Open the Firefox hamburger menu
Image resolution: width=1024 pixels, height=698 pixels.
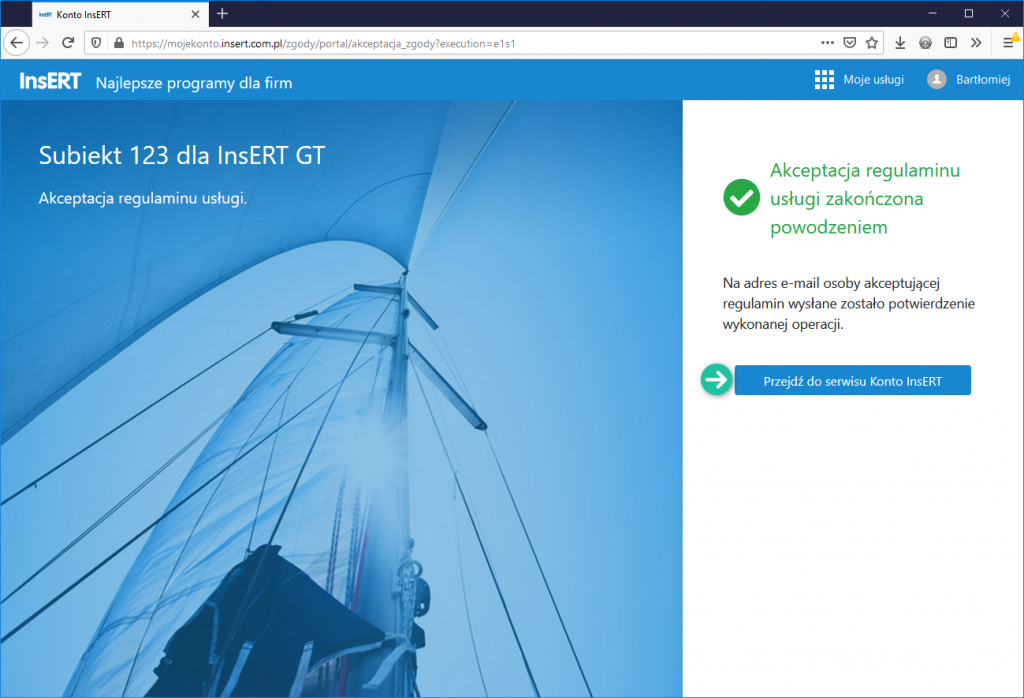(1009, 43)
